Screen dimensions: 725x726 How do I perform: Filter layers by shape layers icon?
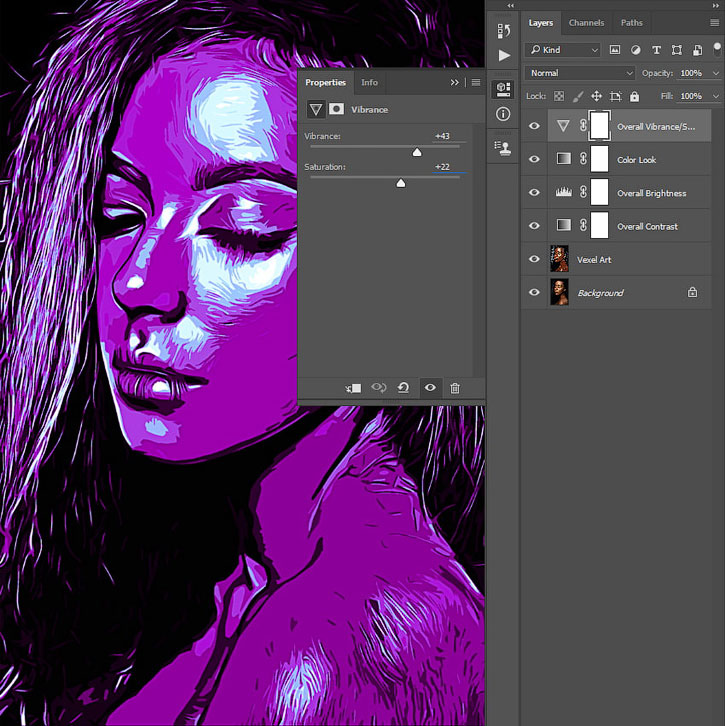pos(677,50)
